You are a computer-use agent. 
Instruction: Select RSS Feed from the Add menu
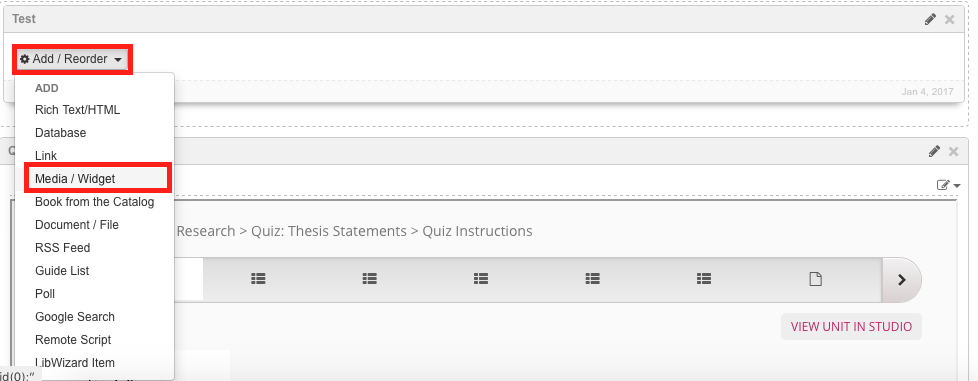point(62,248)
